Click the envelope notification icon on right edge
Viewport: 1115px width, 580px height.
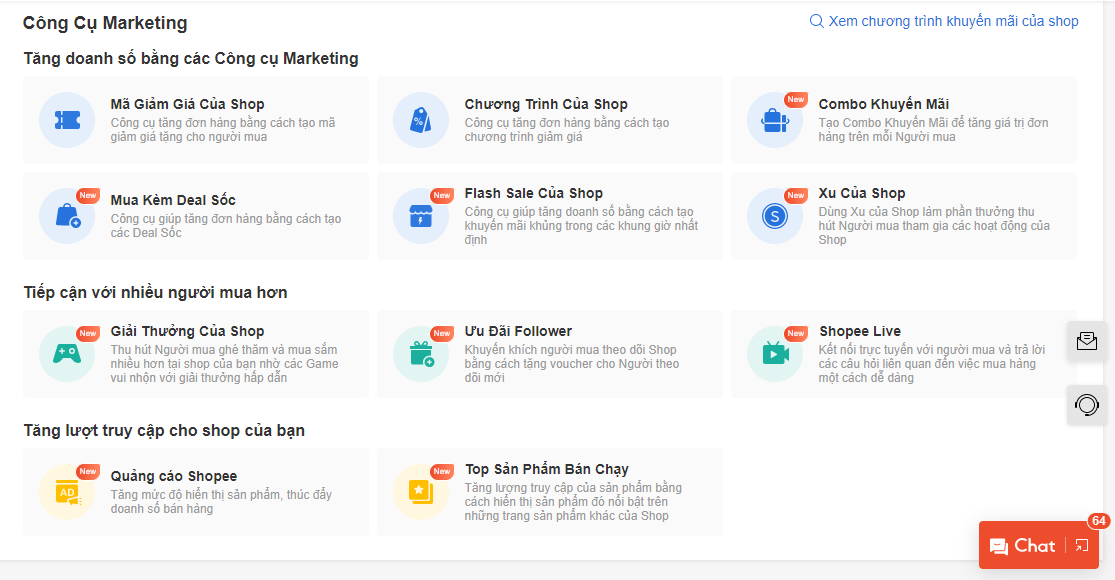(x=1086, y=341)
